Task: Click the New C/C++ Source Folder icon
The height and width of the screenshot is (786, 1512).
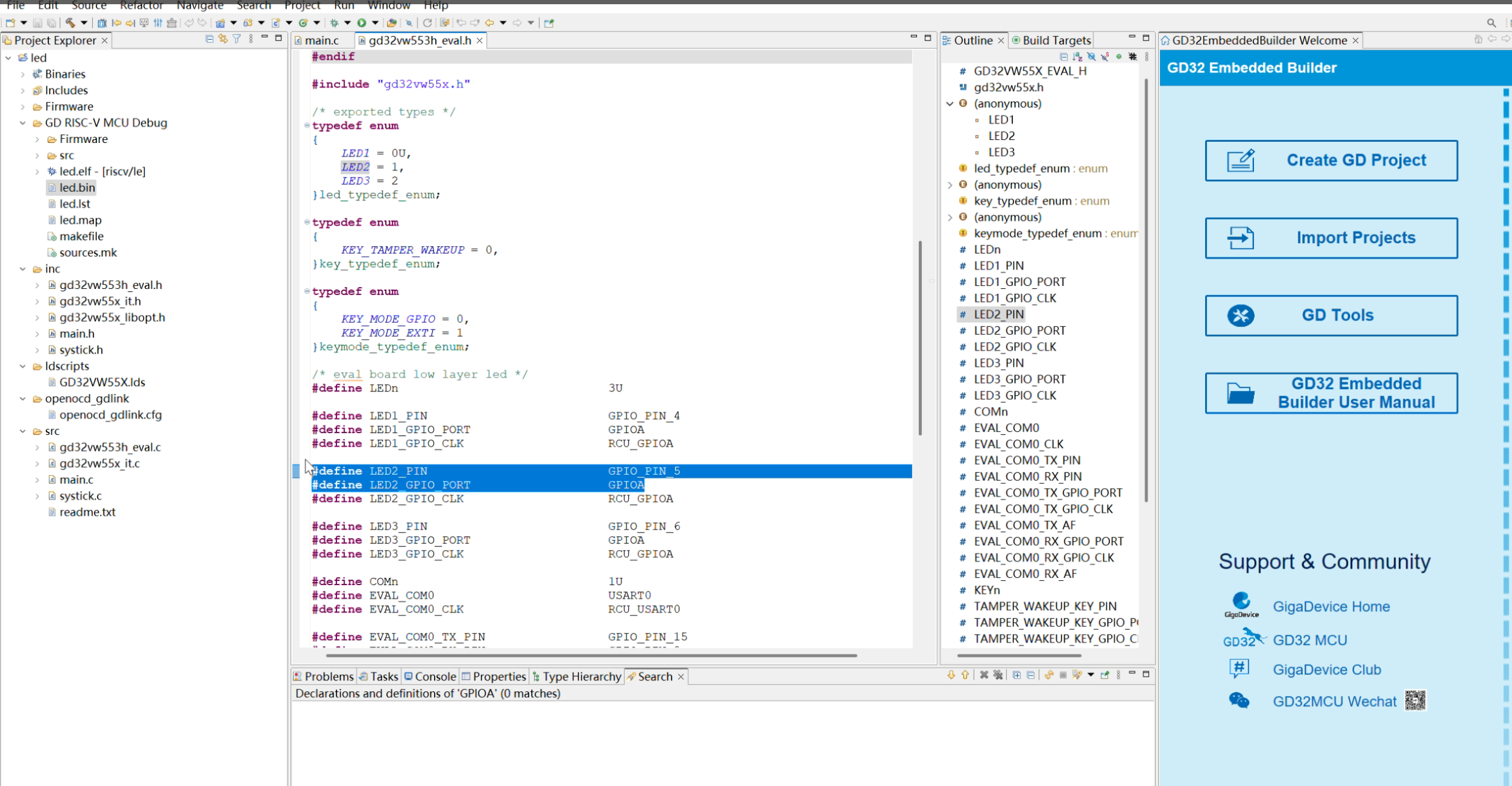Action: click(x=248, y=23)
